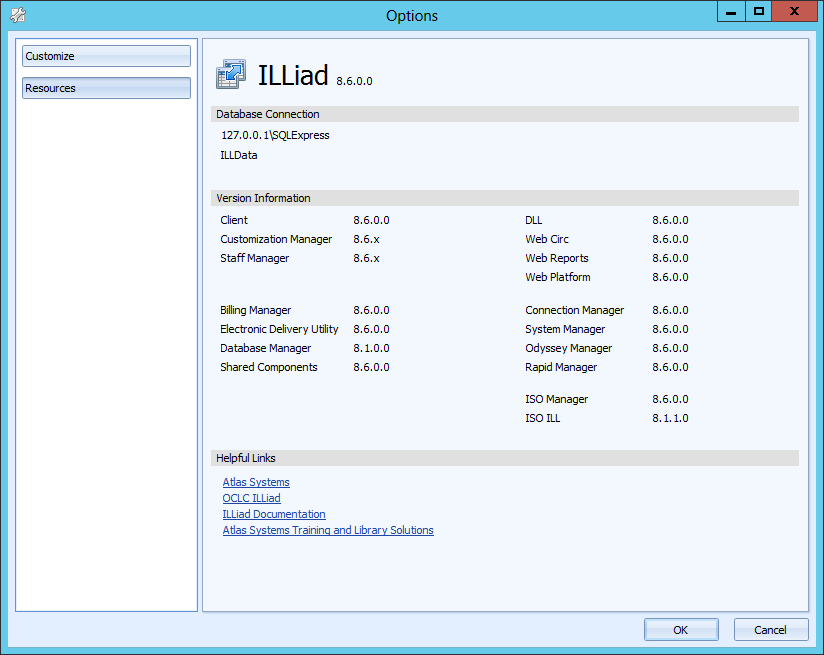Click the Rapid Manager label

coord(561,367)
